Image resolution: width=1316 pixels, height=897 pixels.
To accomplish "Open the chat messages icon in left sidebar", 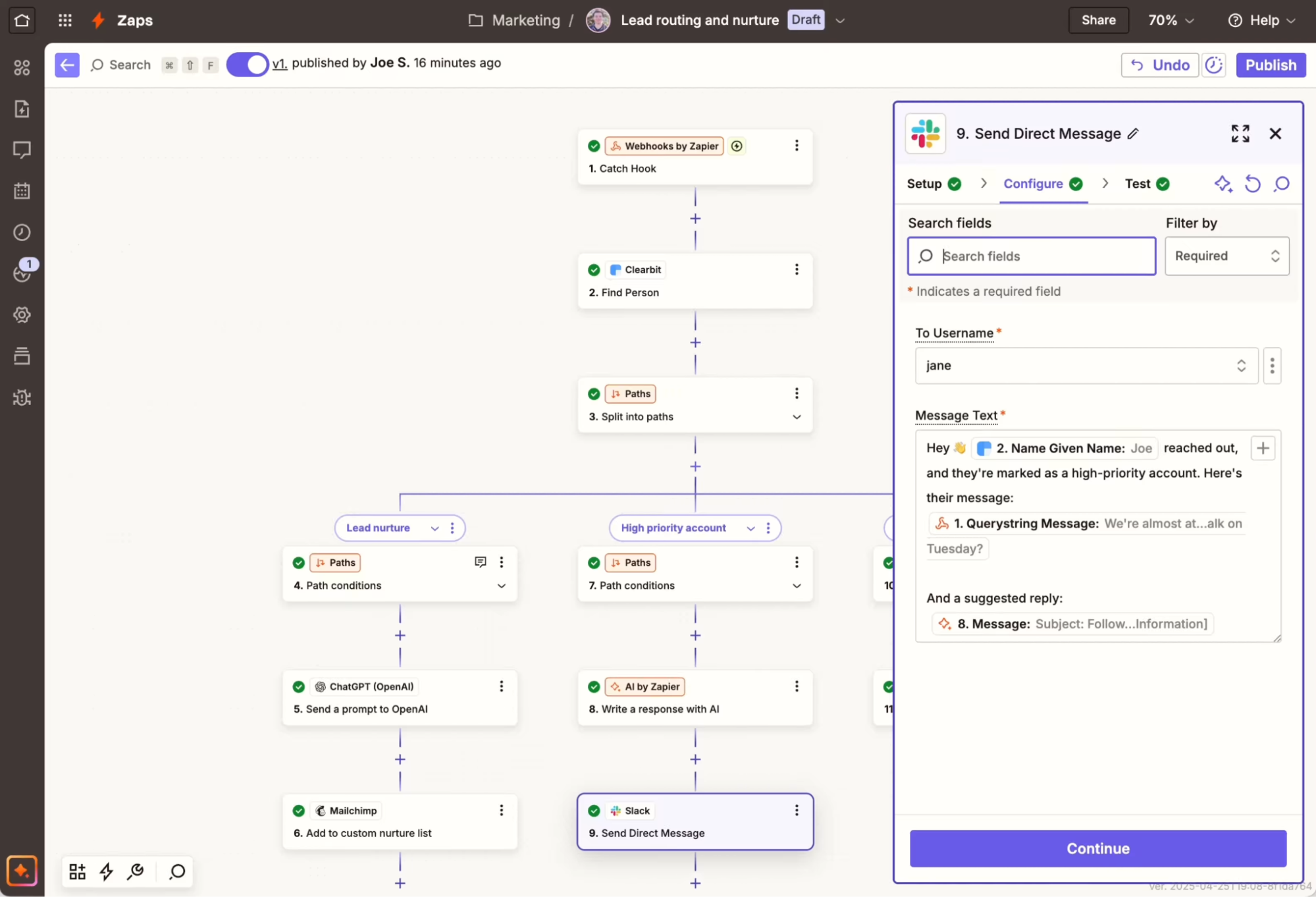I will pyautogui.click(x=22, y=150).
